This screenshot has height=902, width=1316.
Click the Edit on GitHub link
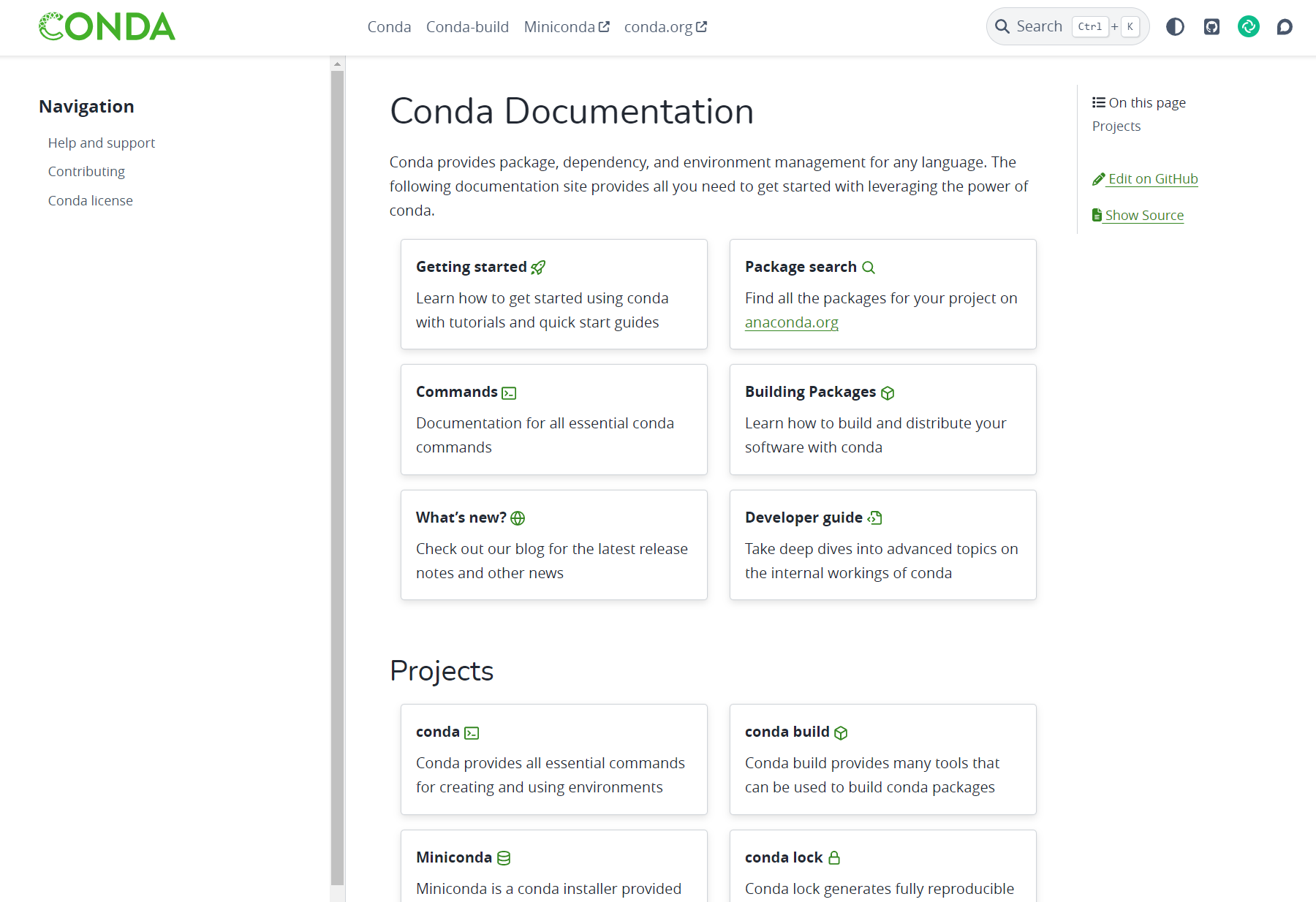click(1153, 179)
